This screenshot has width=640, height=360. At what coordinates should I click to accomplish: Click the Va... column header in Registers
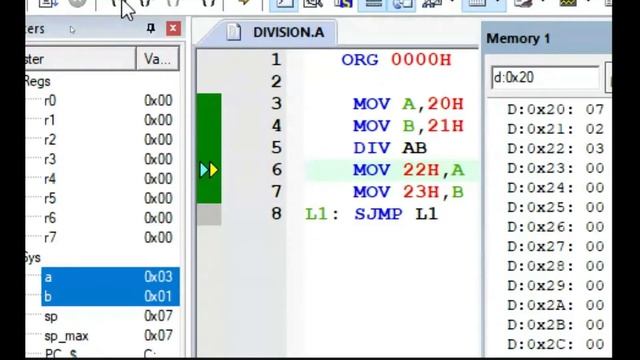tap(158, 59)
